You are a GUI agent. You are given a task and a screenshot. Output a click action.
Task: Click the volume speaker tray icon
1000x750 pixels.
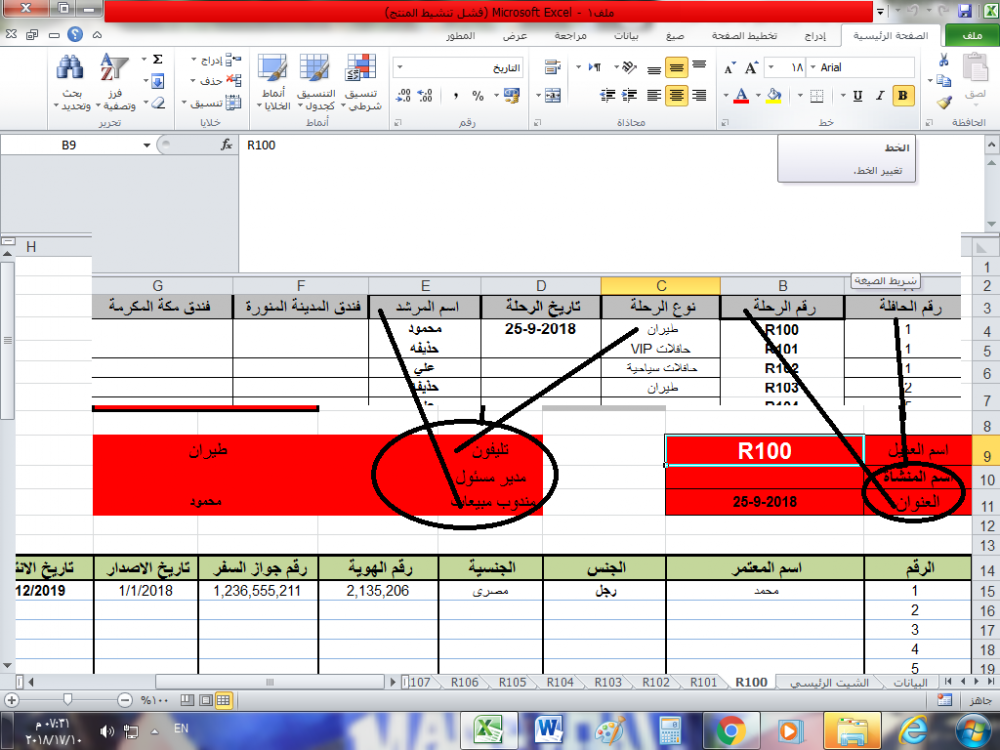click(x=107, y=732)
